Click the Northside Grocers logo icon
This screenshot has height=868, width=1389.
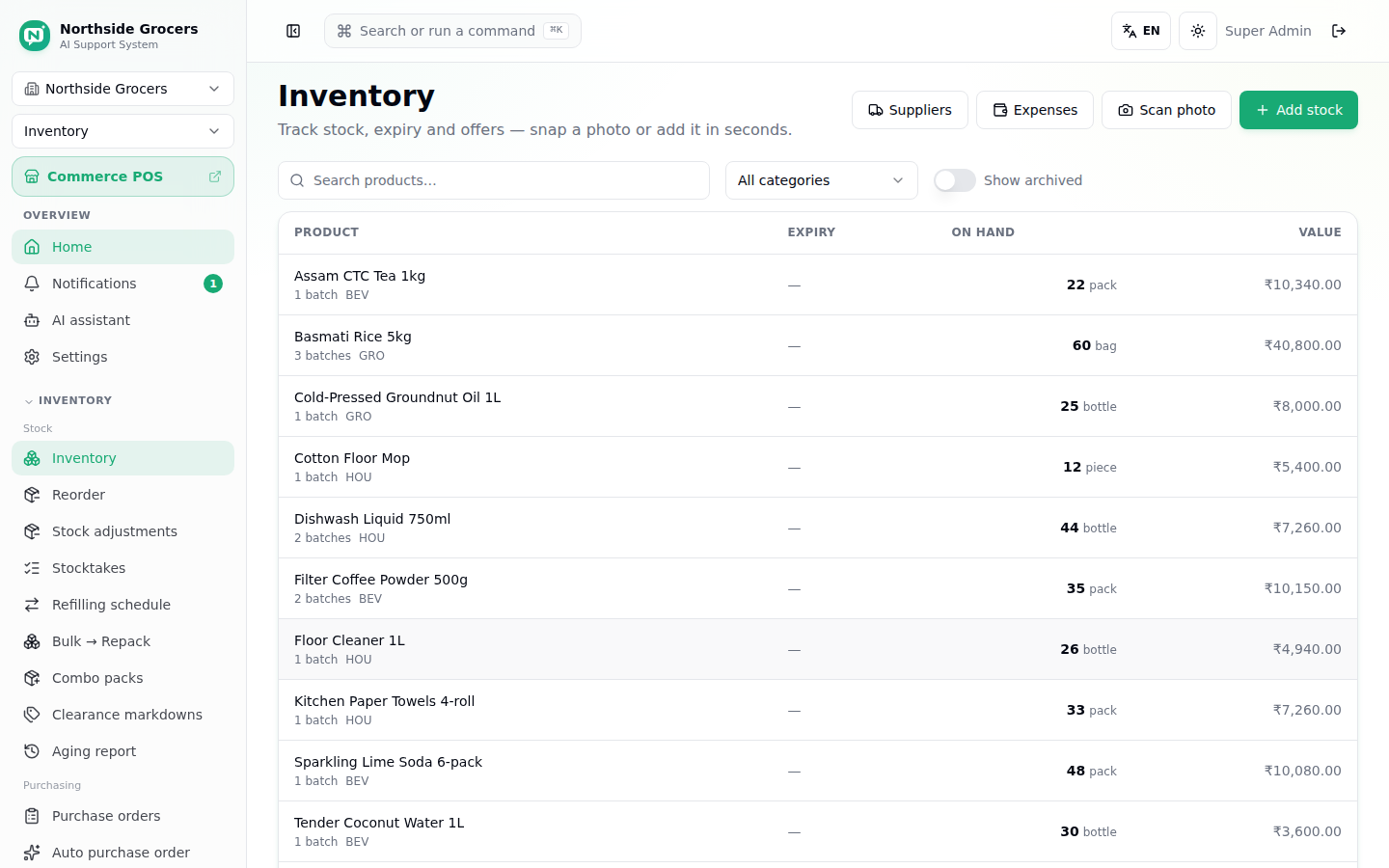tap(35, 36)
